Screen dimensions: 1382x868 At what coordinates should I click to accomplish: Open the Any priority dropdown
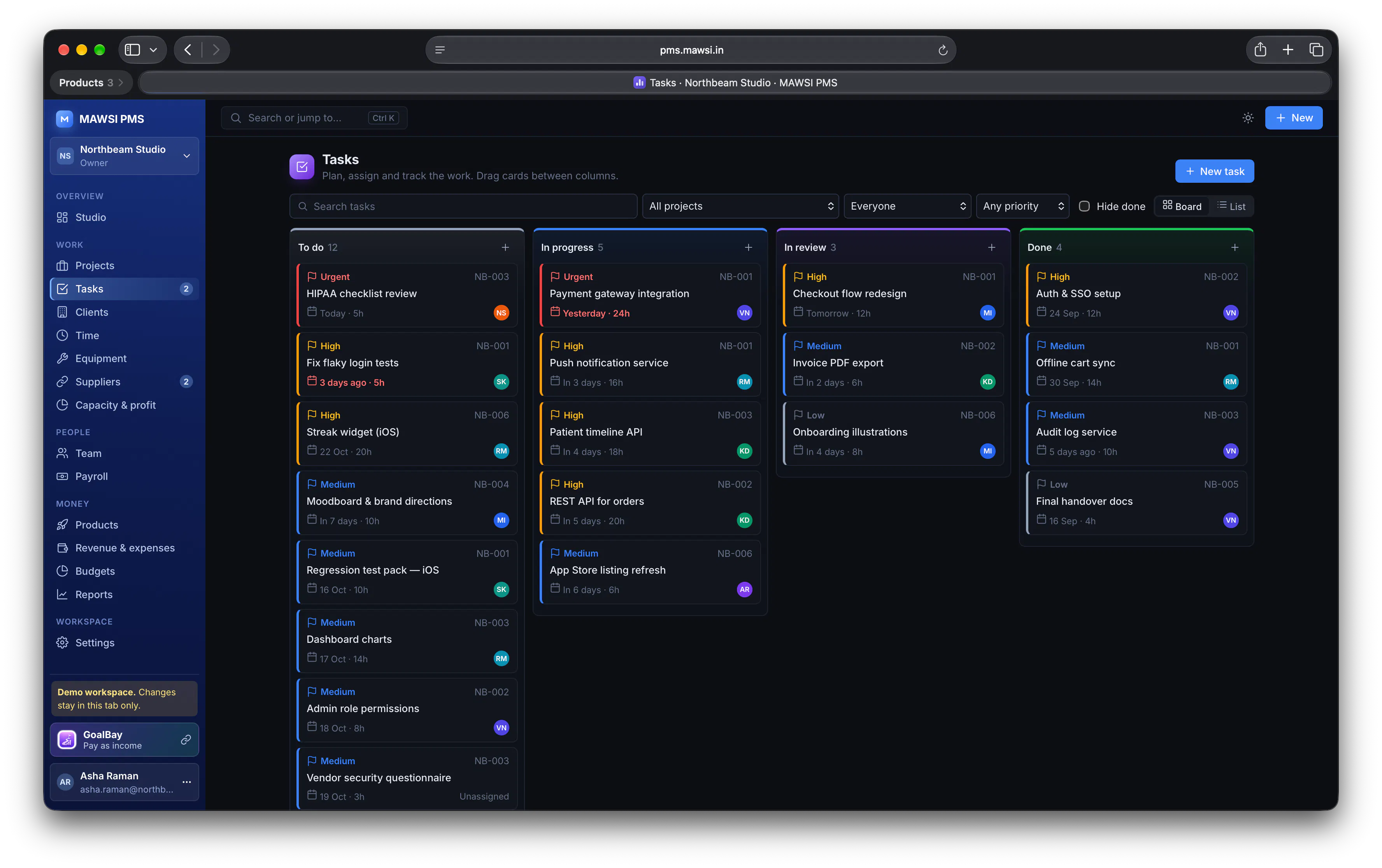point(1022,206)
